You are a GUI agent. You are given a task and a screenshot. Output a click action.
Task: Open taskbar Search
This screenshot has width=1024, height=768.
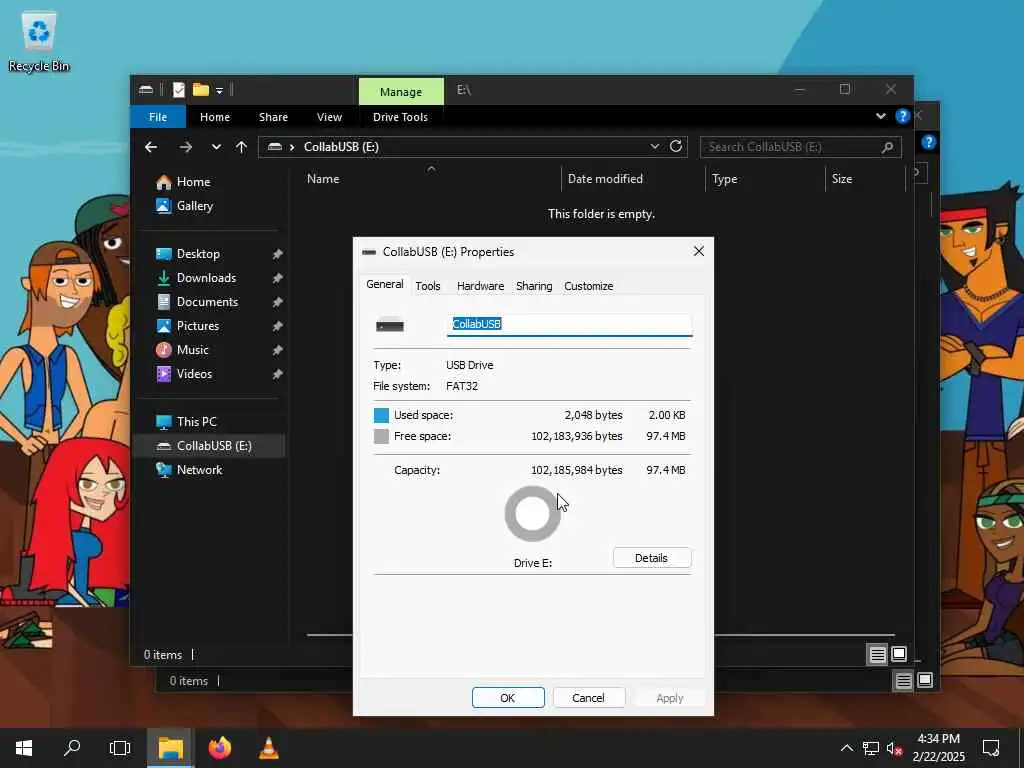click(72, 748)
